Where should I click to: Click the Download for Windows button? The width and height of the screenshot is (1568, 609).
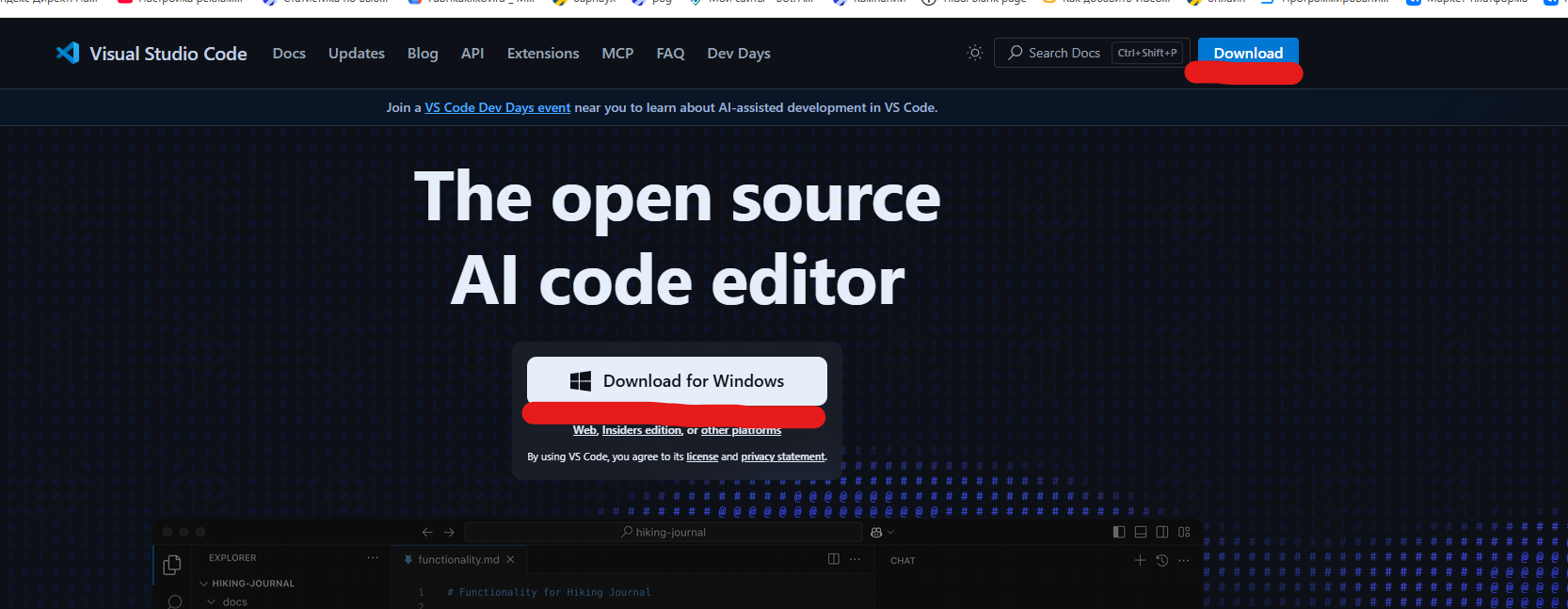pyautogui.click(x=677, y=381)
